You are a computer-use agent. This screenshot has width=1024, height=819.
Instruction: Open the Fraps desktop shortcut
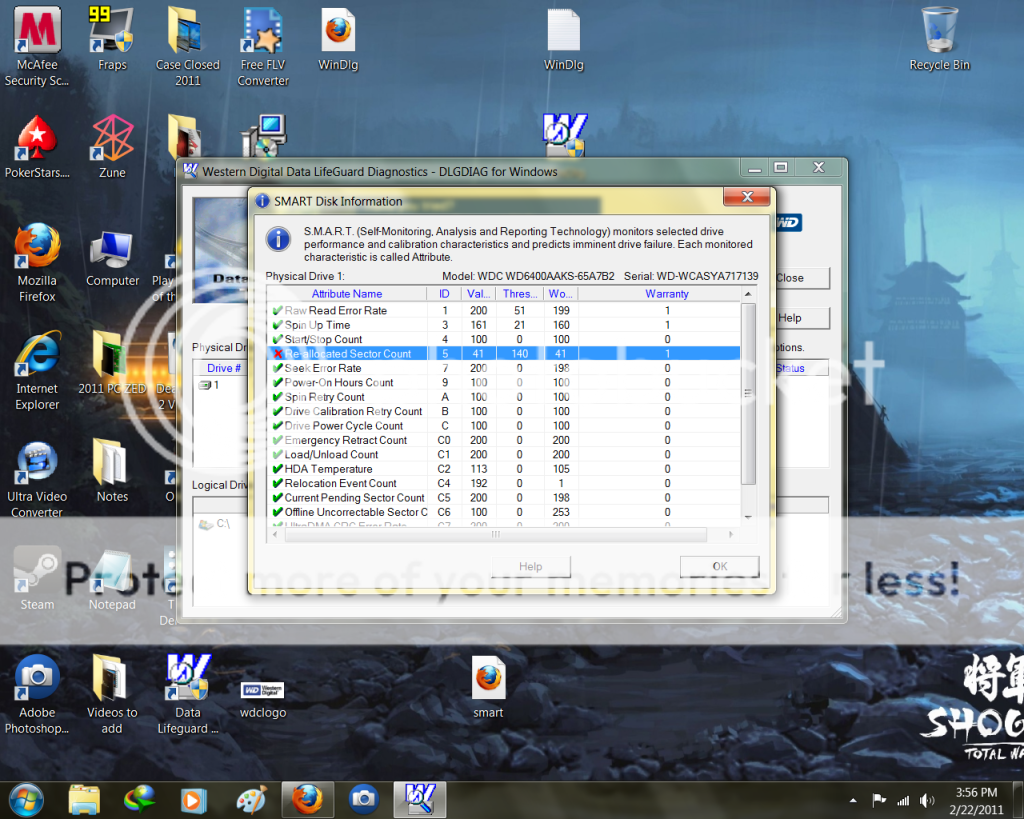[x=112, y=39]
